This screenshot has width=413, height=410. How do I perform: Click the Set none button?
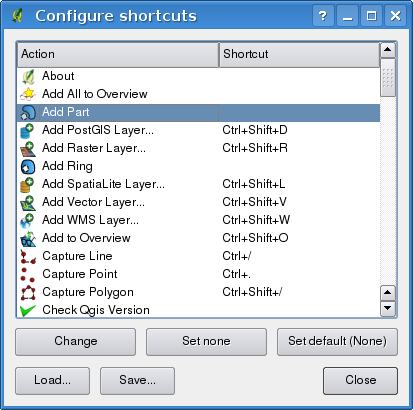coord(206,341)
